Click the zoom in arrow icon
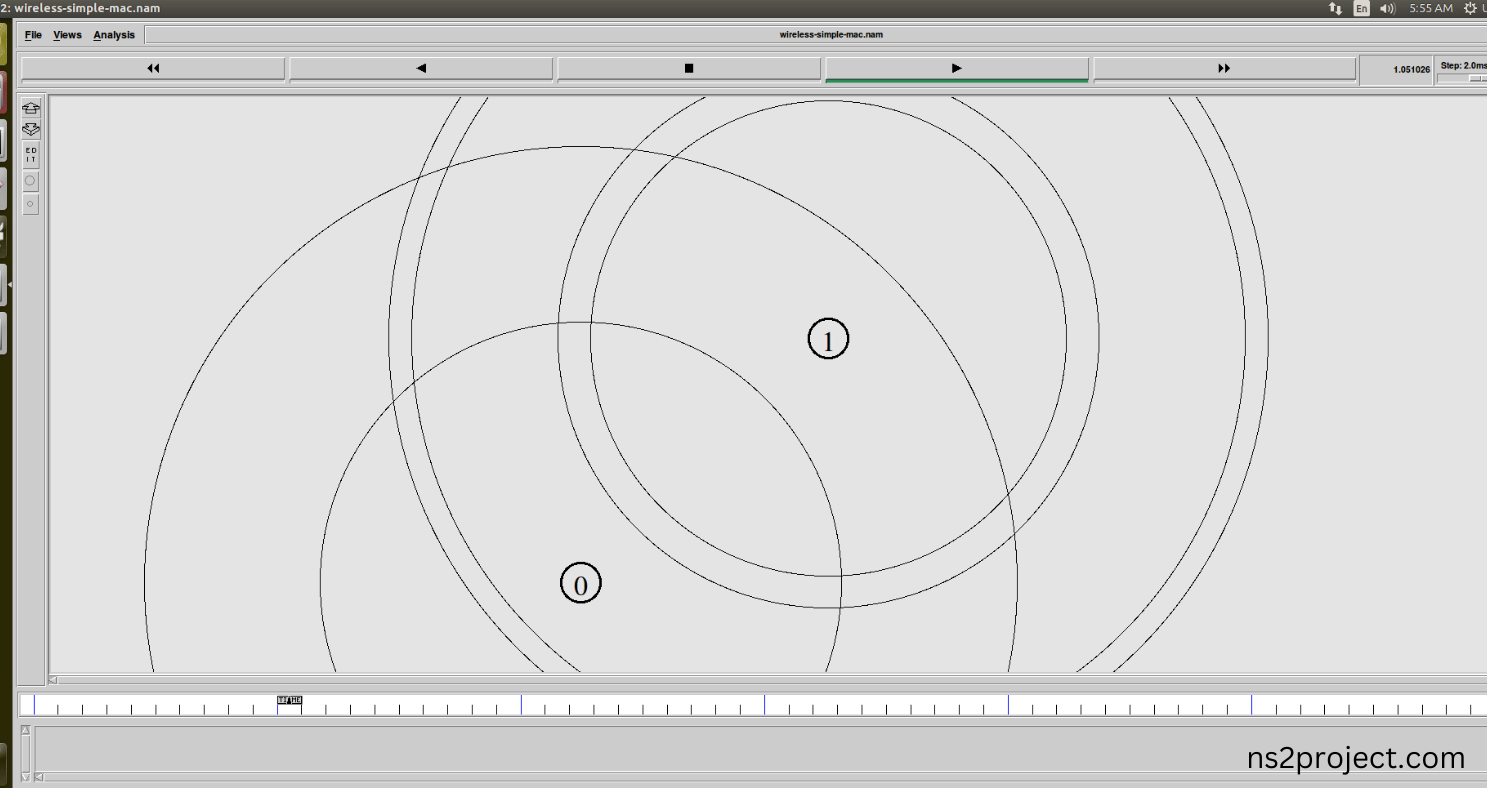The height and width of the screenshot is (788, 1487). pos(31,108)
